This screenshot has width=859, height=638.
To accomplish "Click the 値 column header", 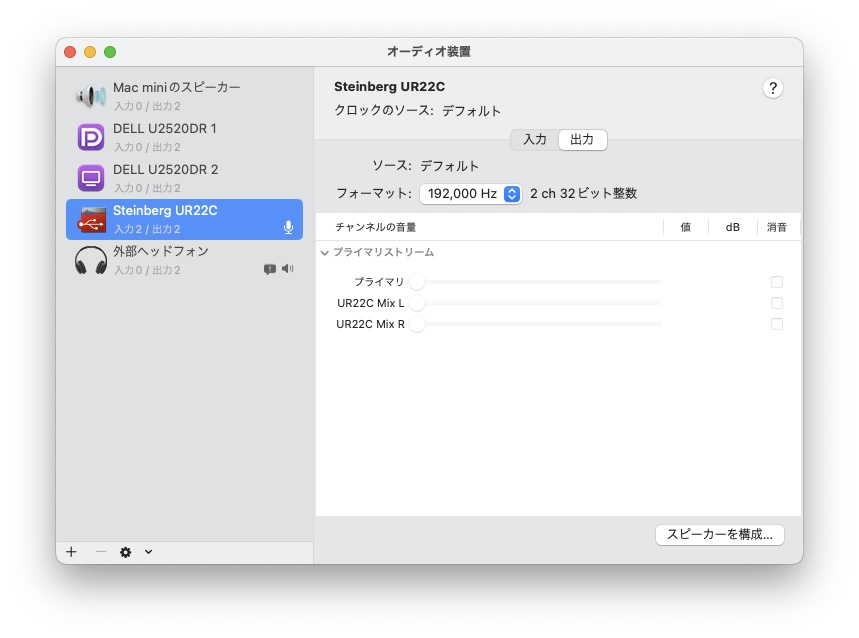I will (x=685, y=227).
